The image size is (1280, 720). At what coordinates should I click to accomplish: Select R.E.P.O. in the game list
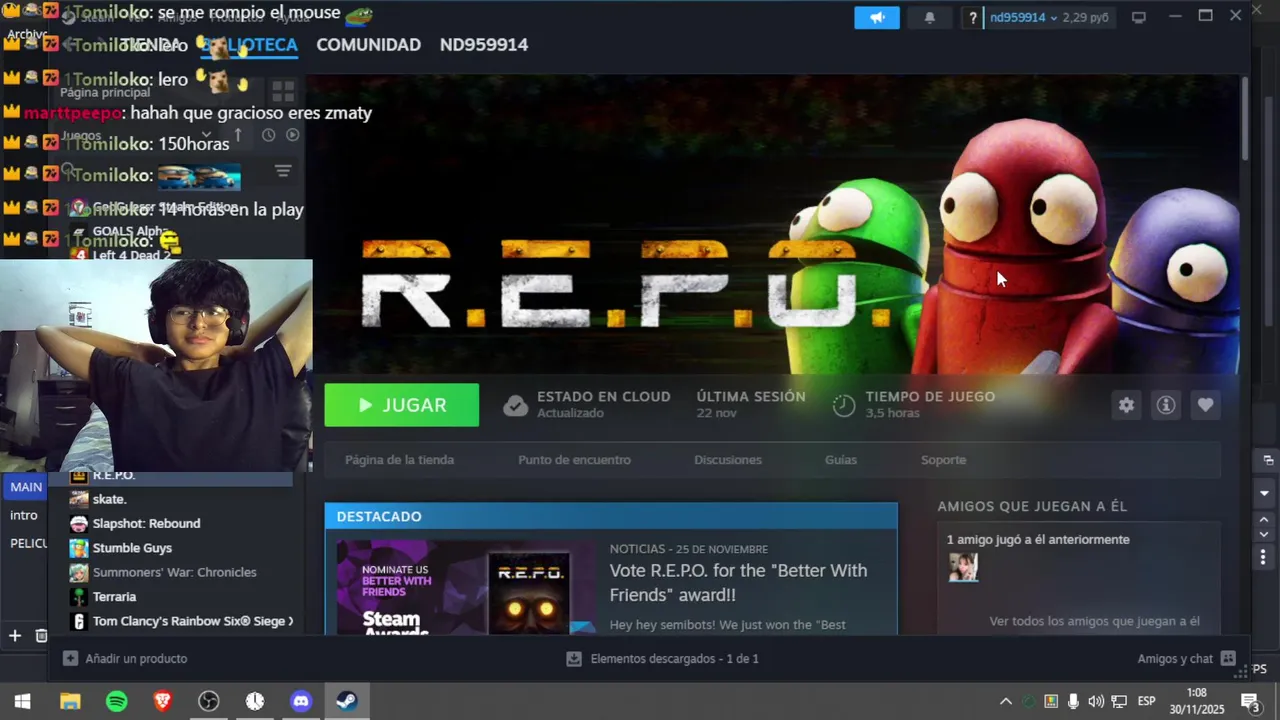[180, 476]
